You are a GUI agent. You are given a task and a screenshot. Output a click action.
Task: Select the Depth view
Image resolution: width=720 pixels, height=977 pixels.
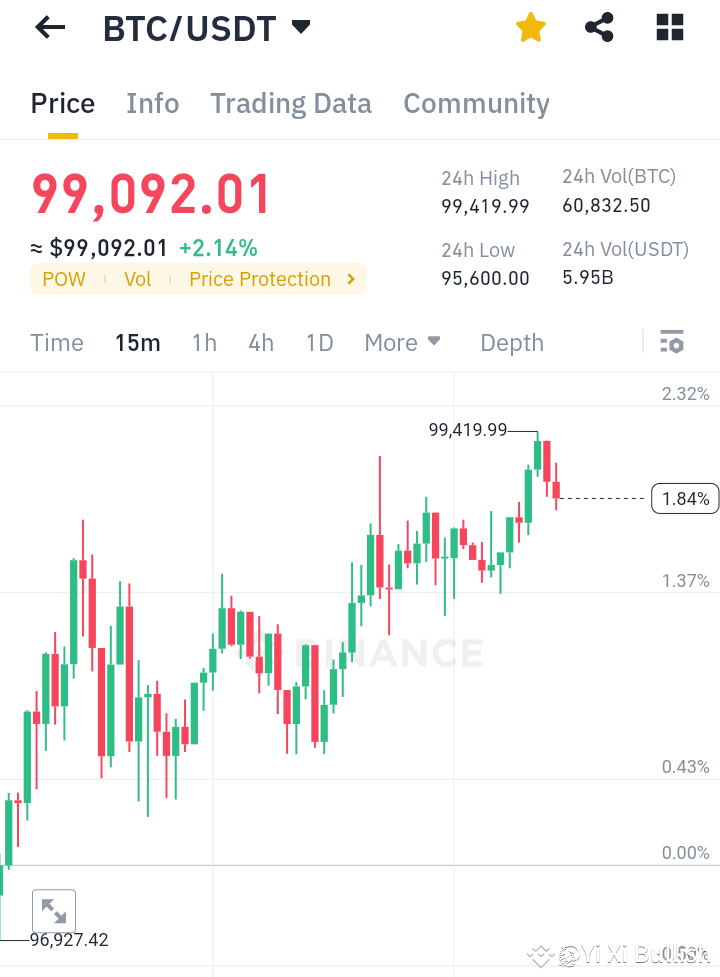coord(511,342)
